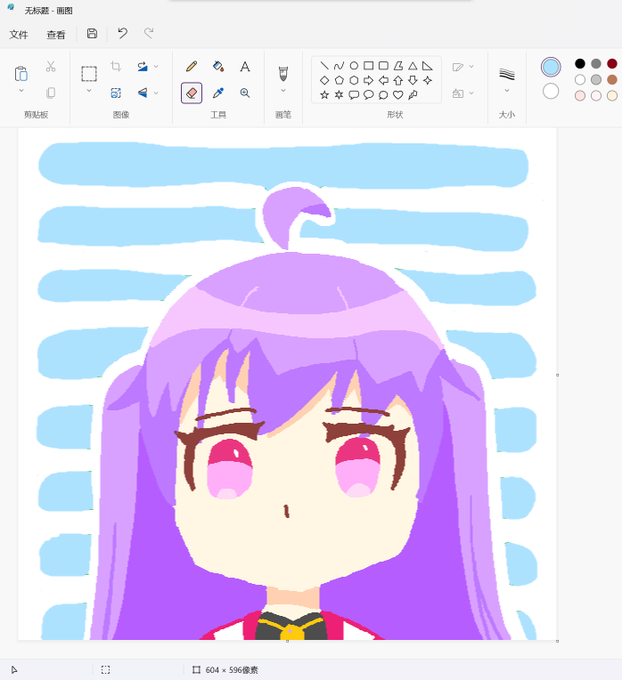Screen dimensions: 622x680
Task: Click the Brushes icon
Action: pyautogui.click(x=283, y=73)
